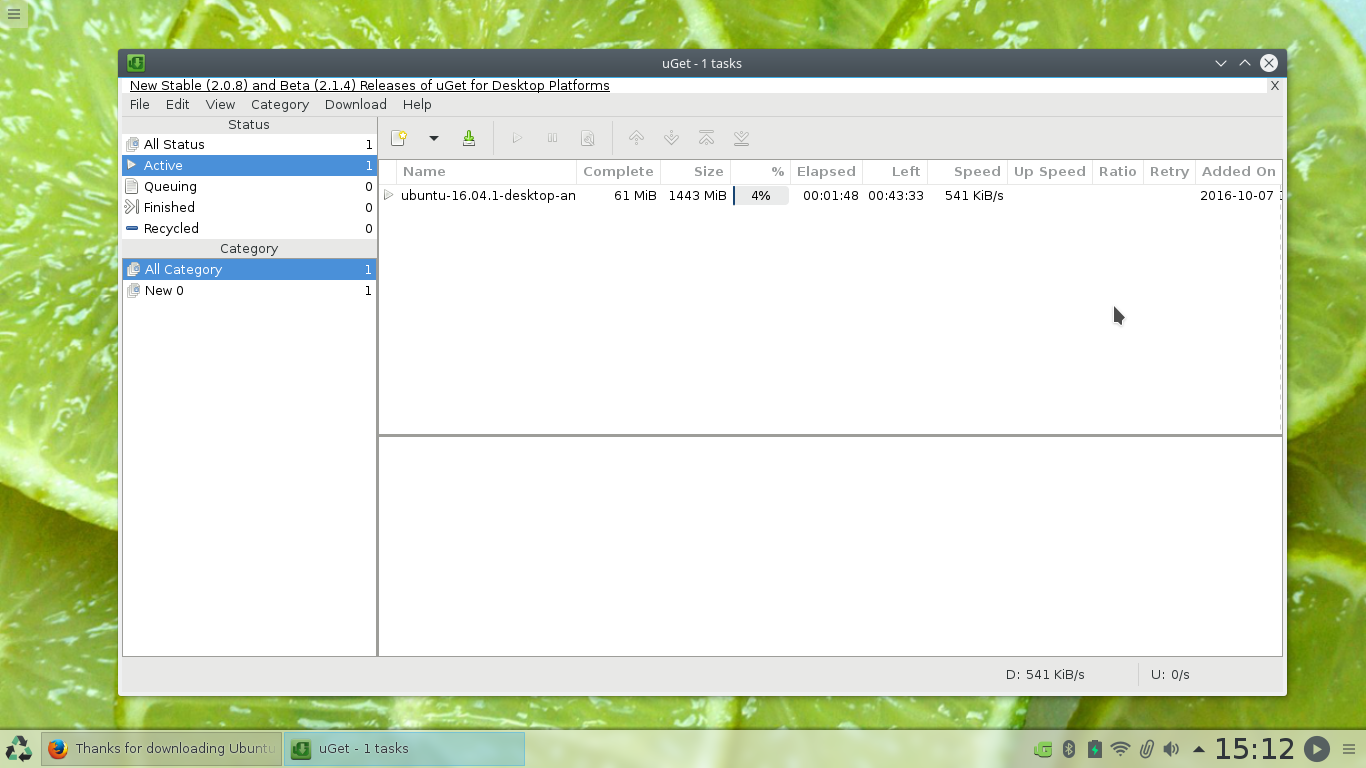
Task: Click the 00:43:33 time left cell
Action: (x=895, y=196)
